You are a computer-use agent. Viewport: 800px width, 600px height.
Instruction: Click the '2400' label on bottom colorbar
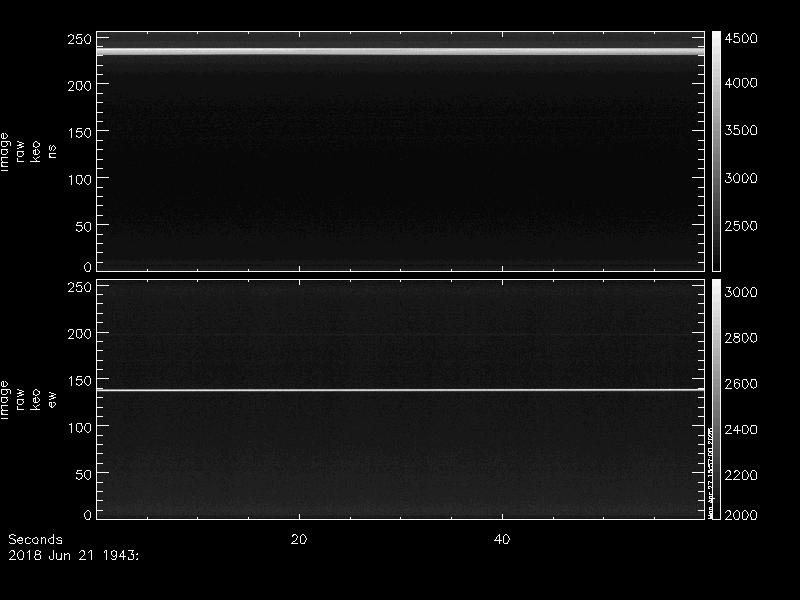coord(741,429)
